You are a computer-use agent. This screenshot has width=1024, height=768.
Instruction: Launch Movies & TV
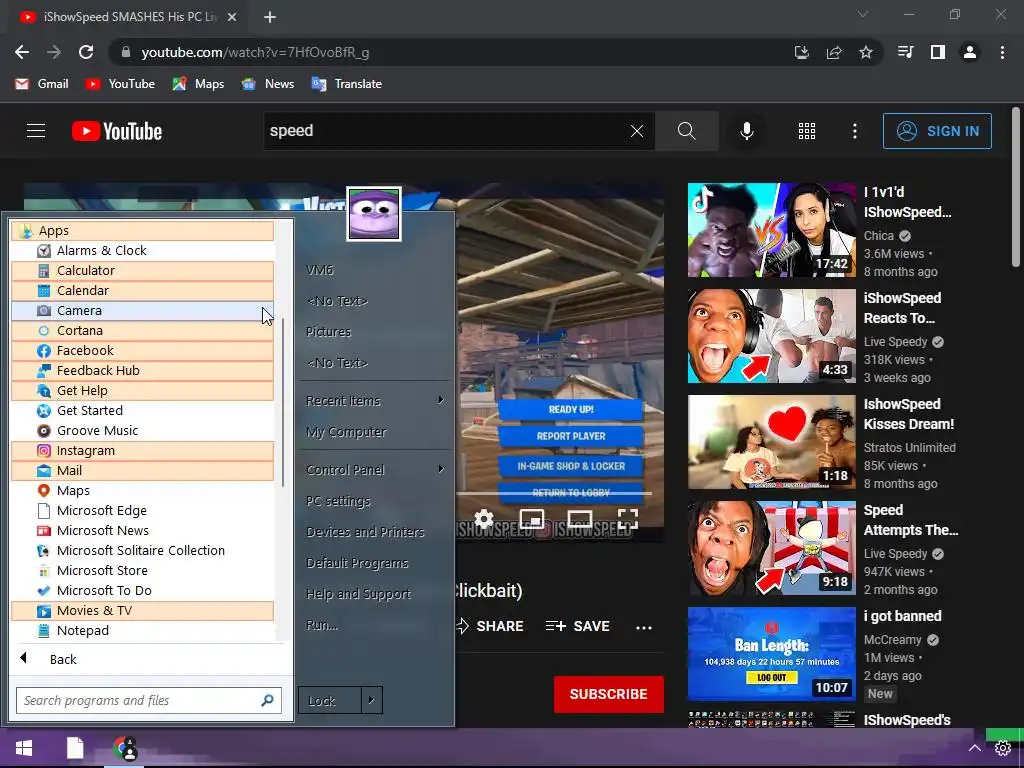[142, 611]
